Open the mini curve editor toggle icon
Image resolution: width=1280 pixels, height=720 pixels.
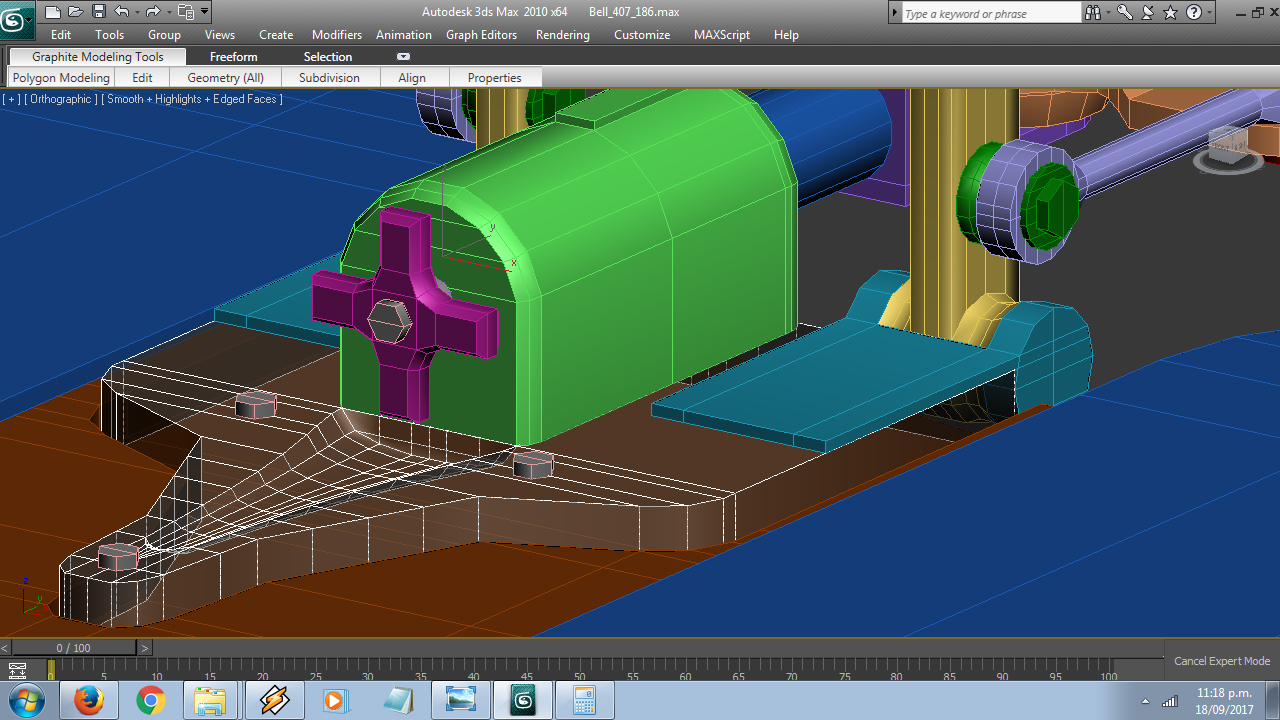[17, 670]
